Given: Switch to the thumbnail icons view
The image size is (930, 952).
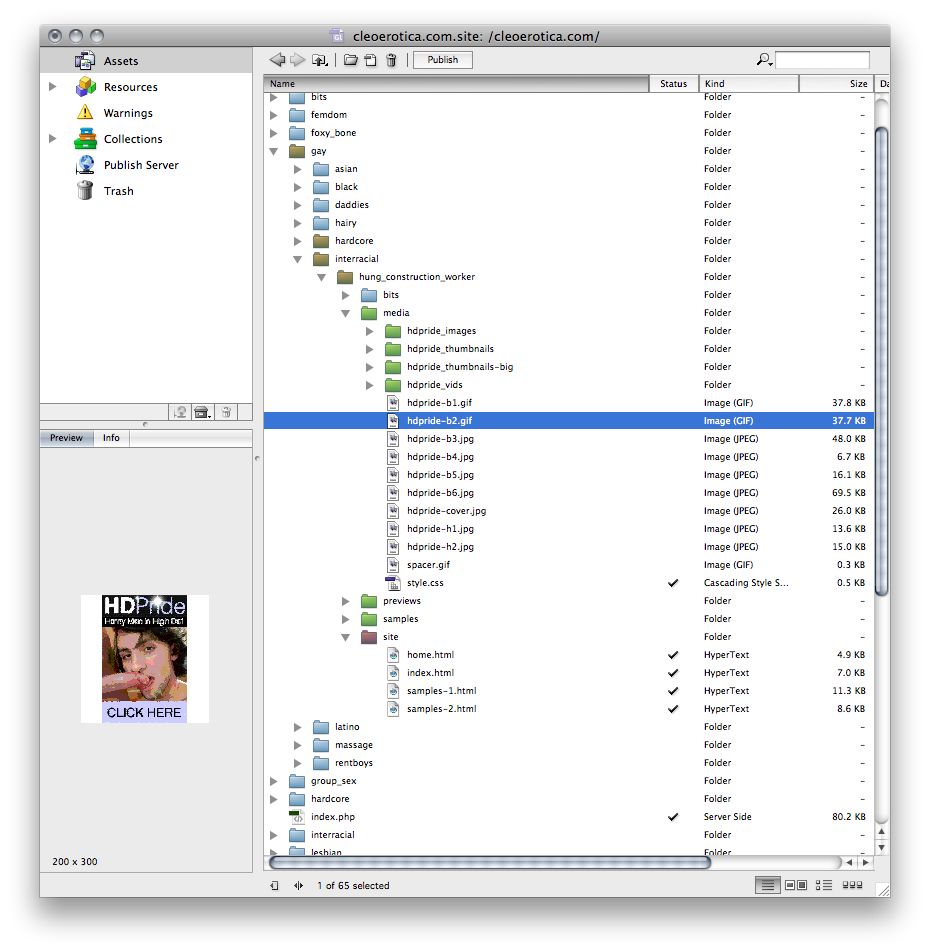Looking at the screenshot, I should coord(852,885).
